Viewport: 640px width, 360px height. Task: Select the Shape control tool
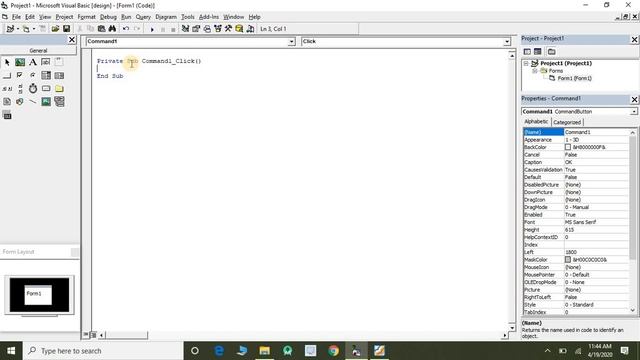click(20, 102)
